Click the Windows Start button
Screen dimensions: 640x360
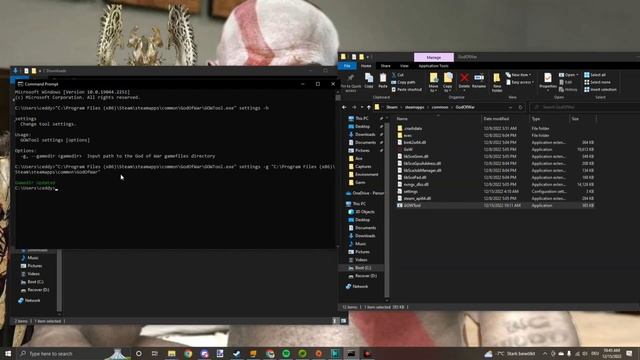point(8,353)
